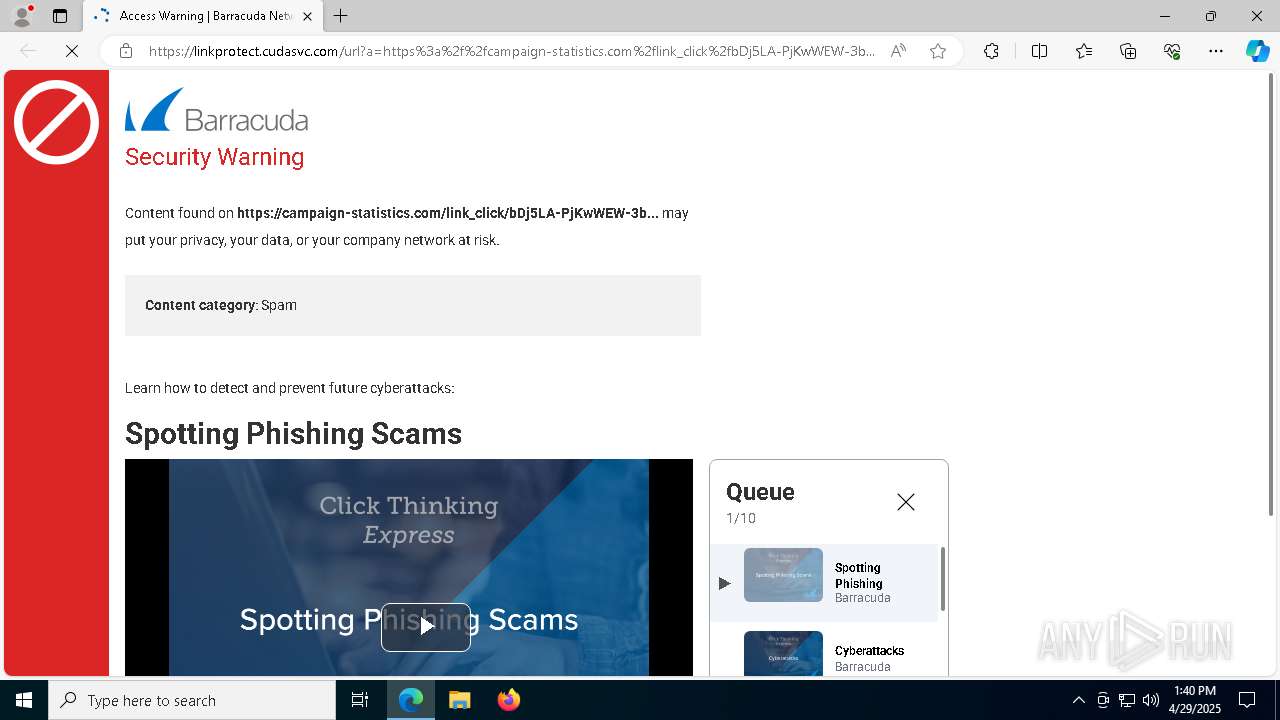
Task: Open Collections panel
Action: pyautogui.click(x=1128, y=51)
